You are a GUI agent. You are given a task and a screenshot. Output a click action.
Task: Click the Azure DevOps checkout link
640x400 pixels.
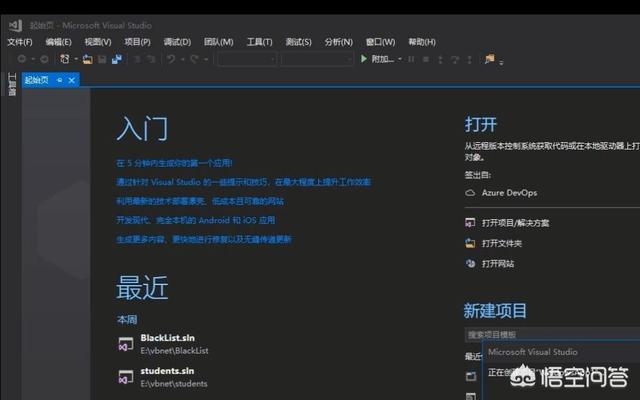(x=509, y=193)
